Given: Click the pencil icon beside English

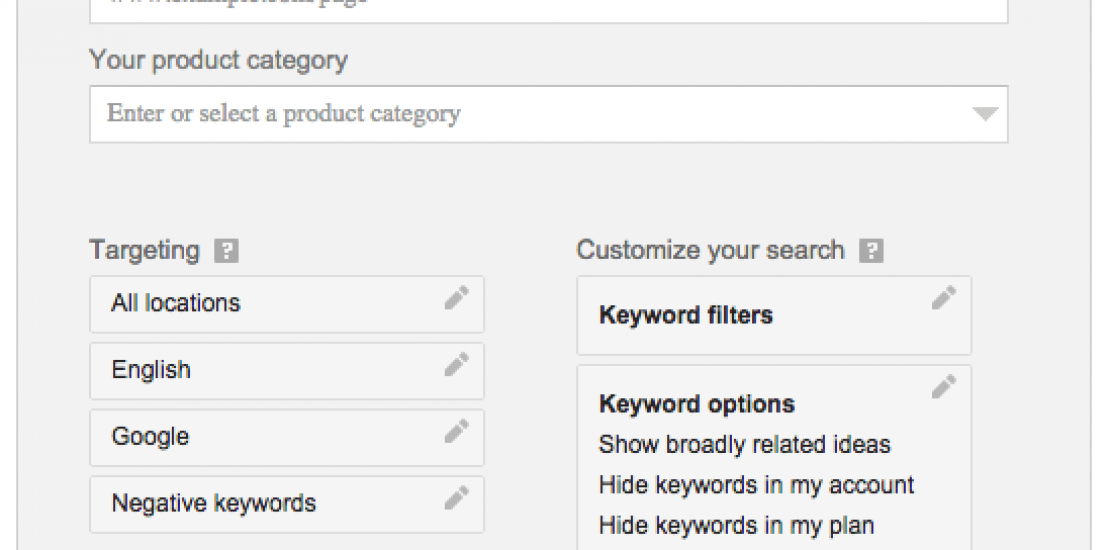Looking at the screenshot, I should 457,364.
